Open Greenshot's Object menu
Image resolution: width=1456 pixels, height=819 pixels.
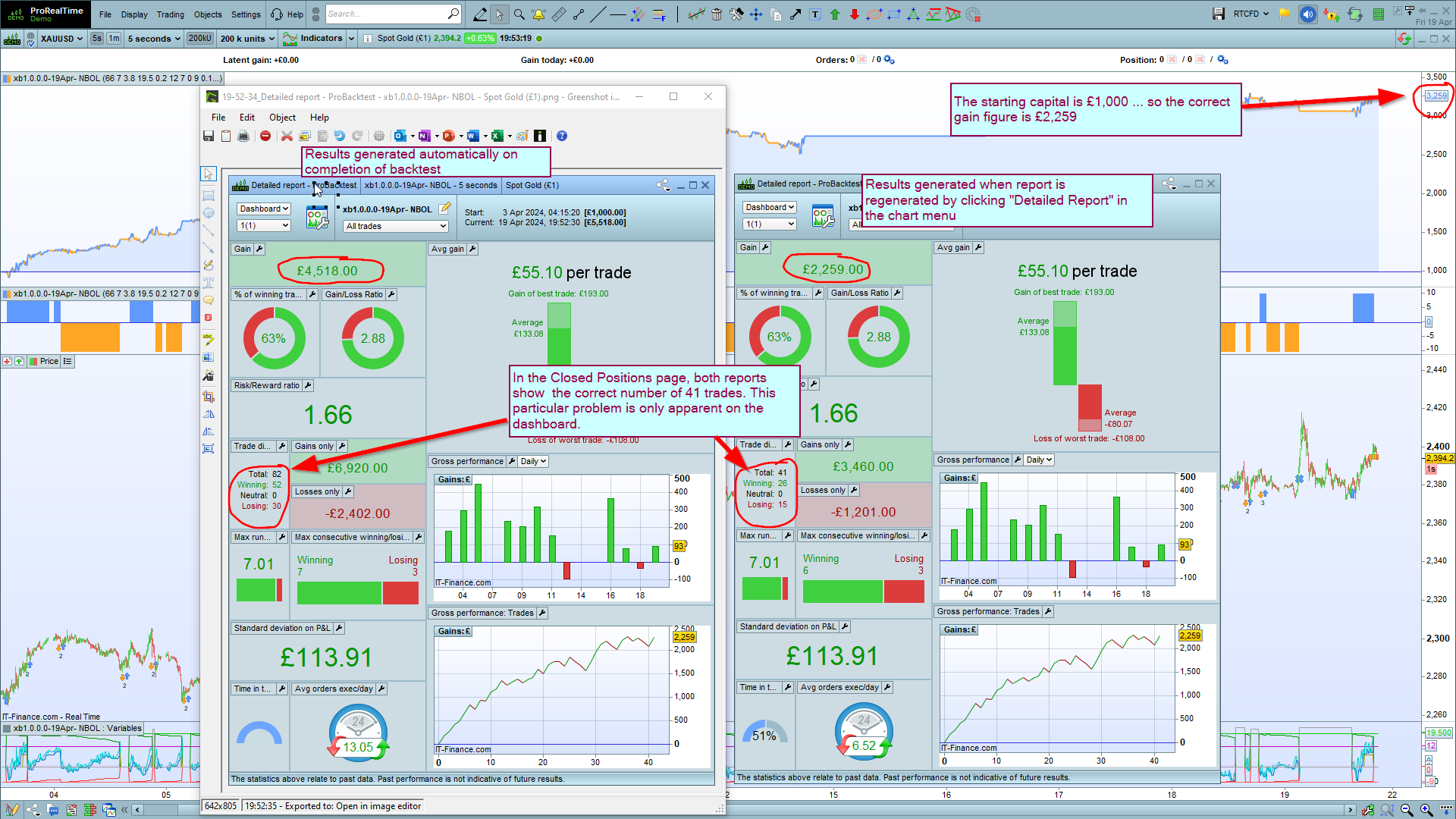coord(282,118)
